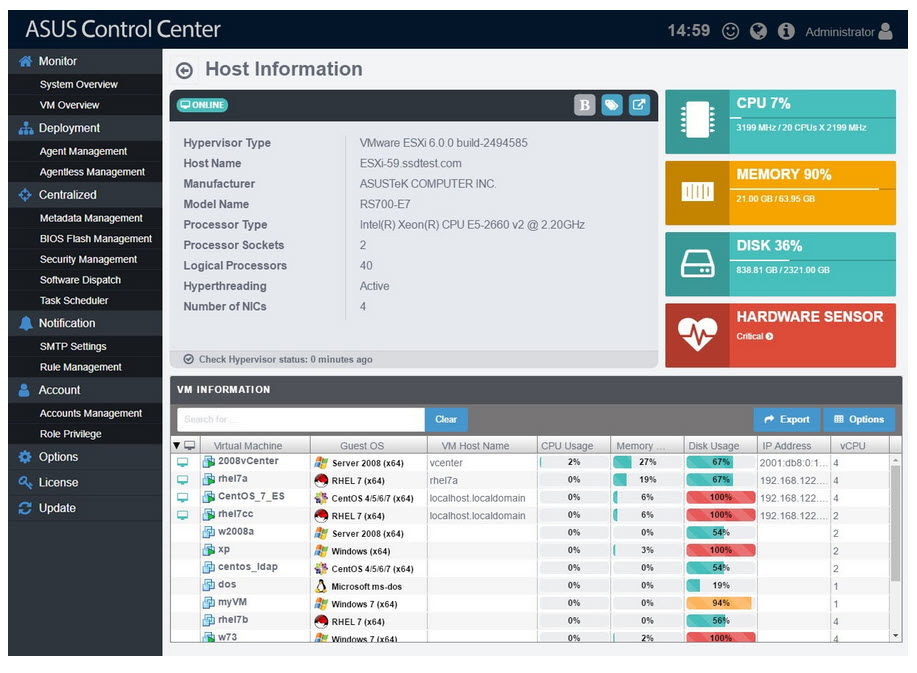Open the external link icon button

pos(639,105)
